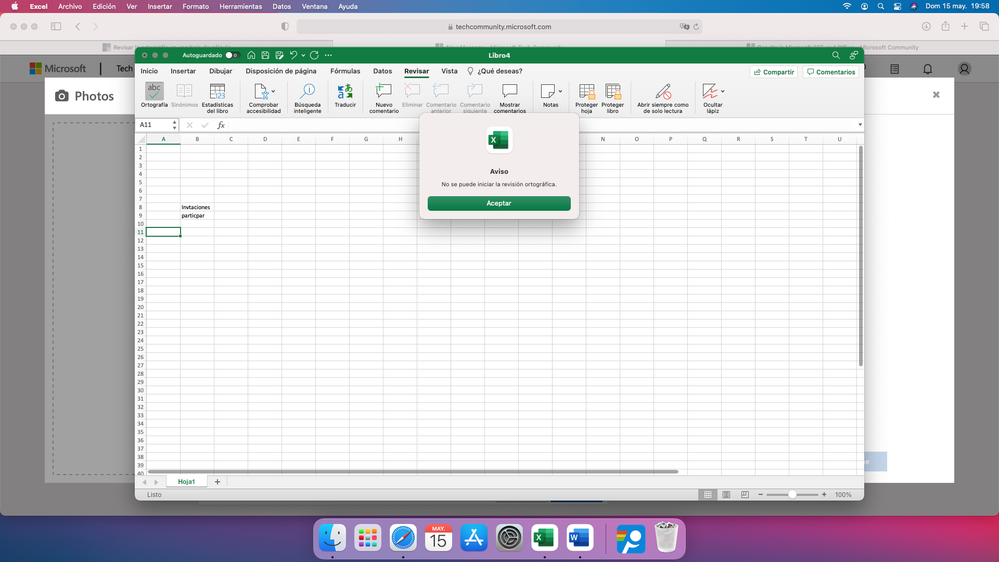Add a new sheet with plus button
Image resolution: width=999 pixels, height=562 pixels.
point(217,482)
